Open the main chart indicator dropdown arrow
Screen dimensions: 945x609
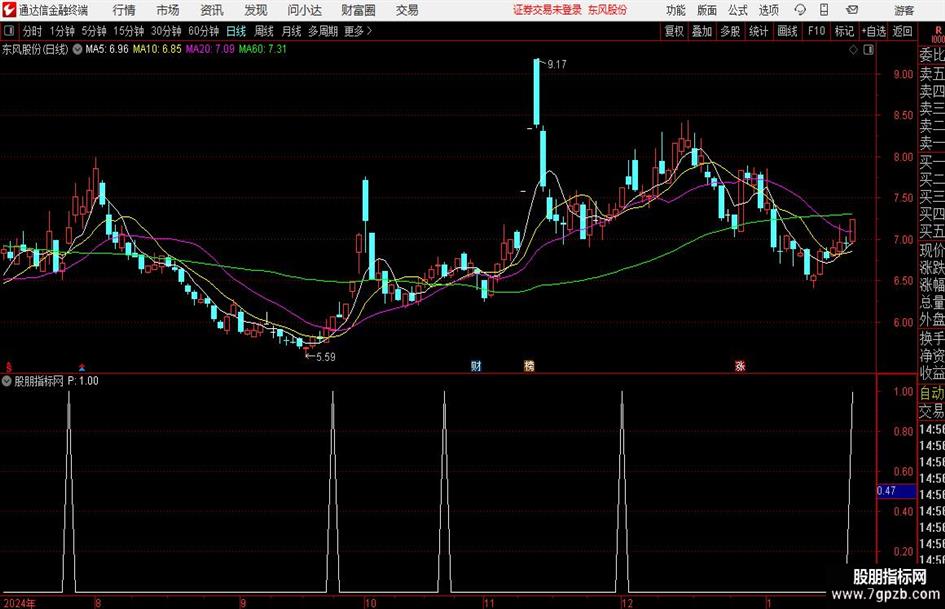77,49
